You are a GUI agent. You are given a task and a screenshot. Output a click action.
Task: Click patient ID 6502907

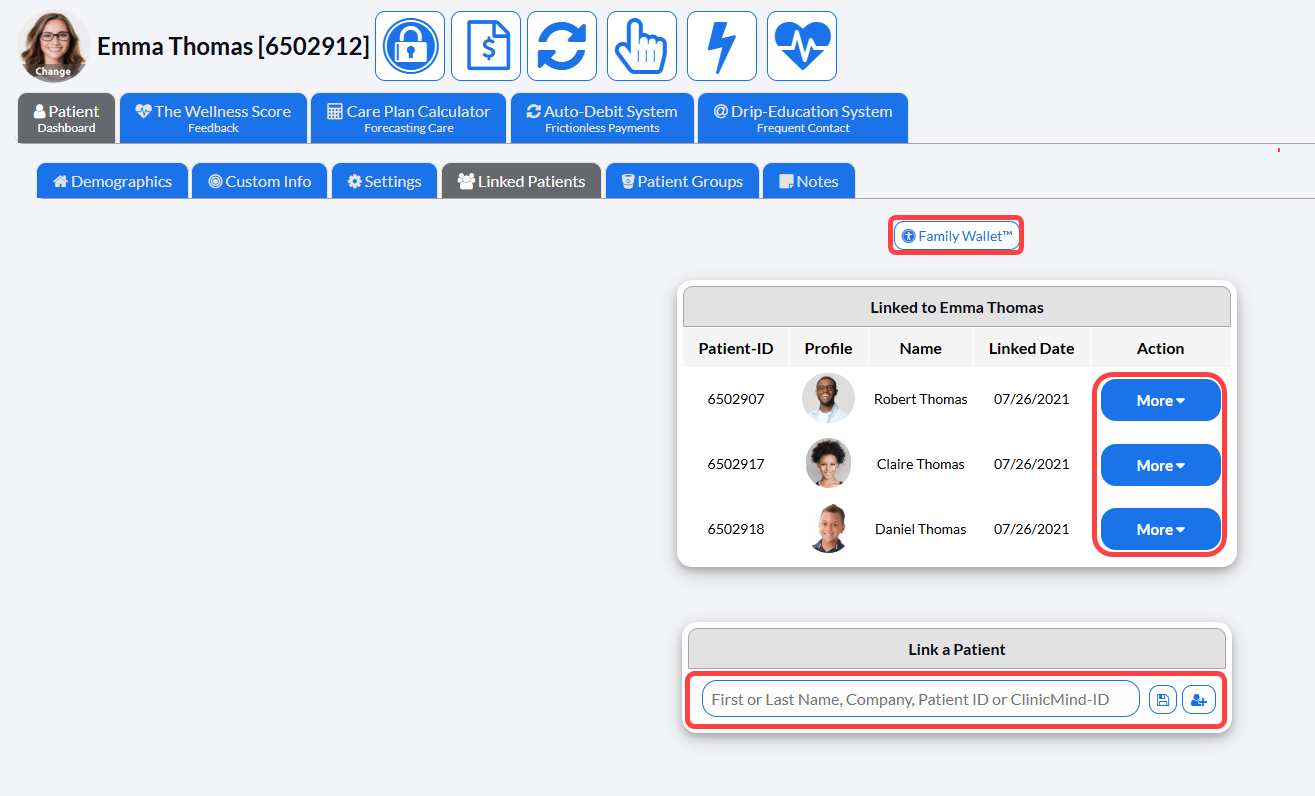point(736,399)
